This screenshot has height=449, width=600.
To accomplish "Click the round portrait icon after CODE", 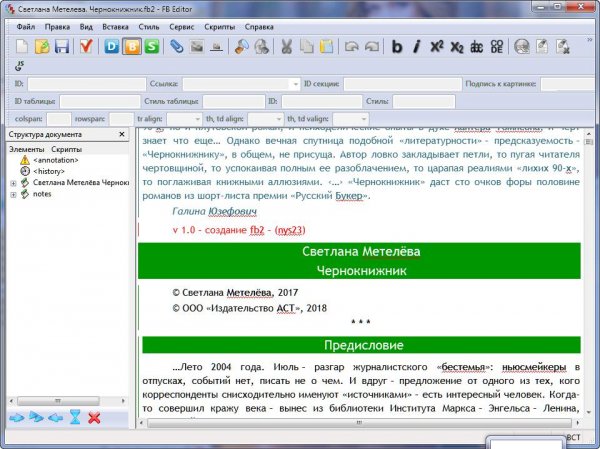I will click(522, 47).
